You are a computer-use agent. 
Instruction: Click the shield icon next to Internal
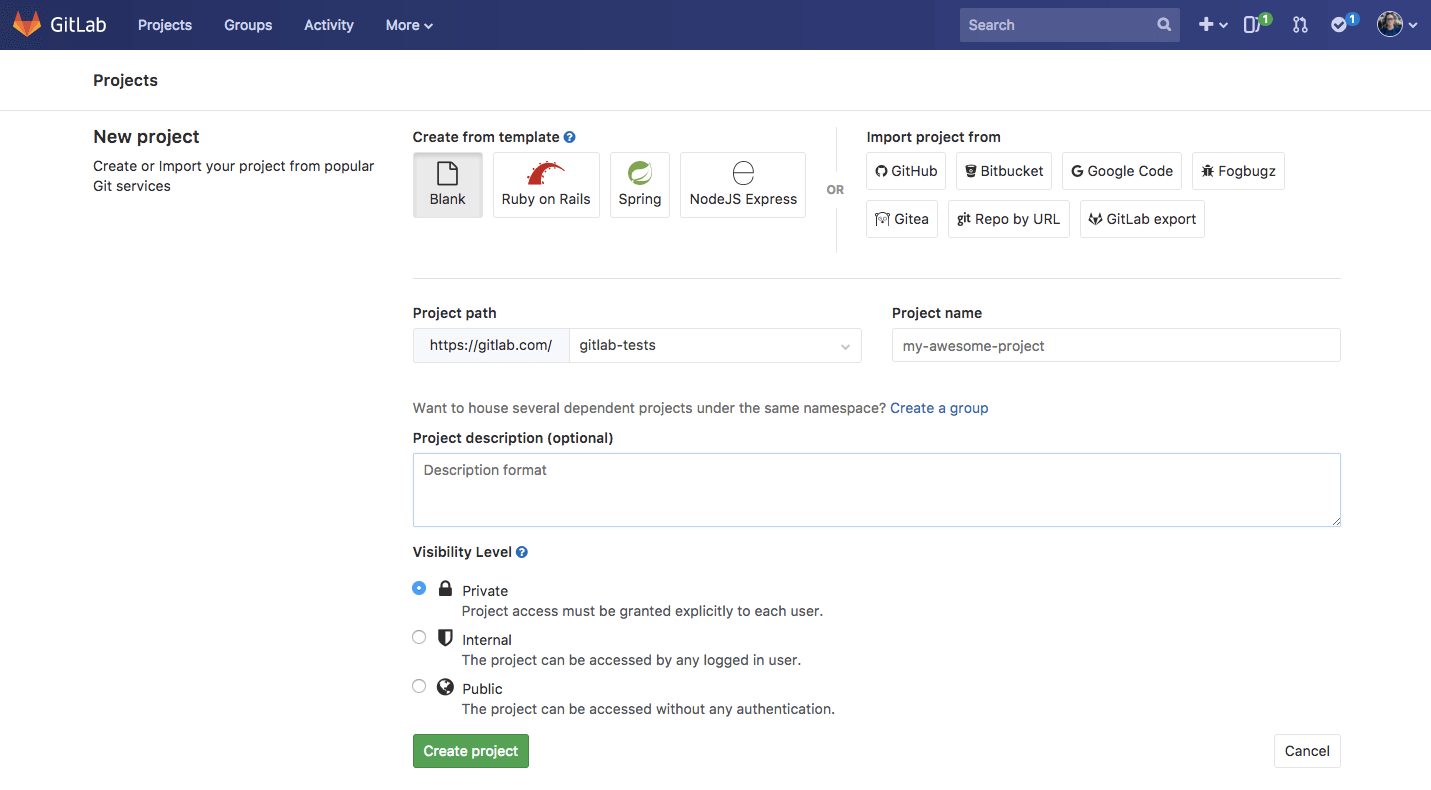[446, 638]
